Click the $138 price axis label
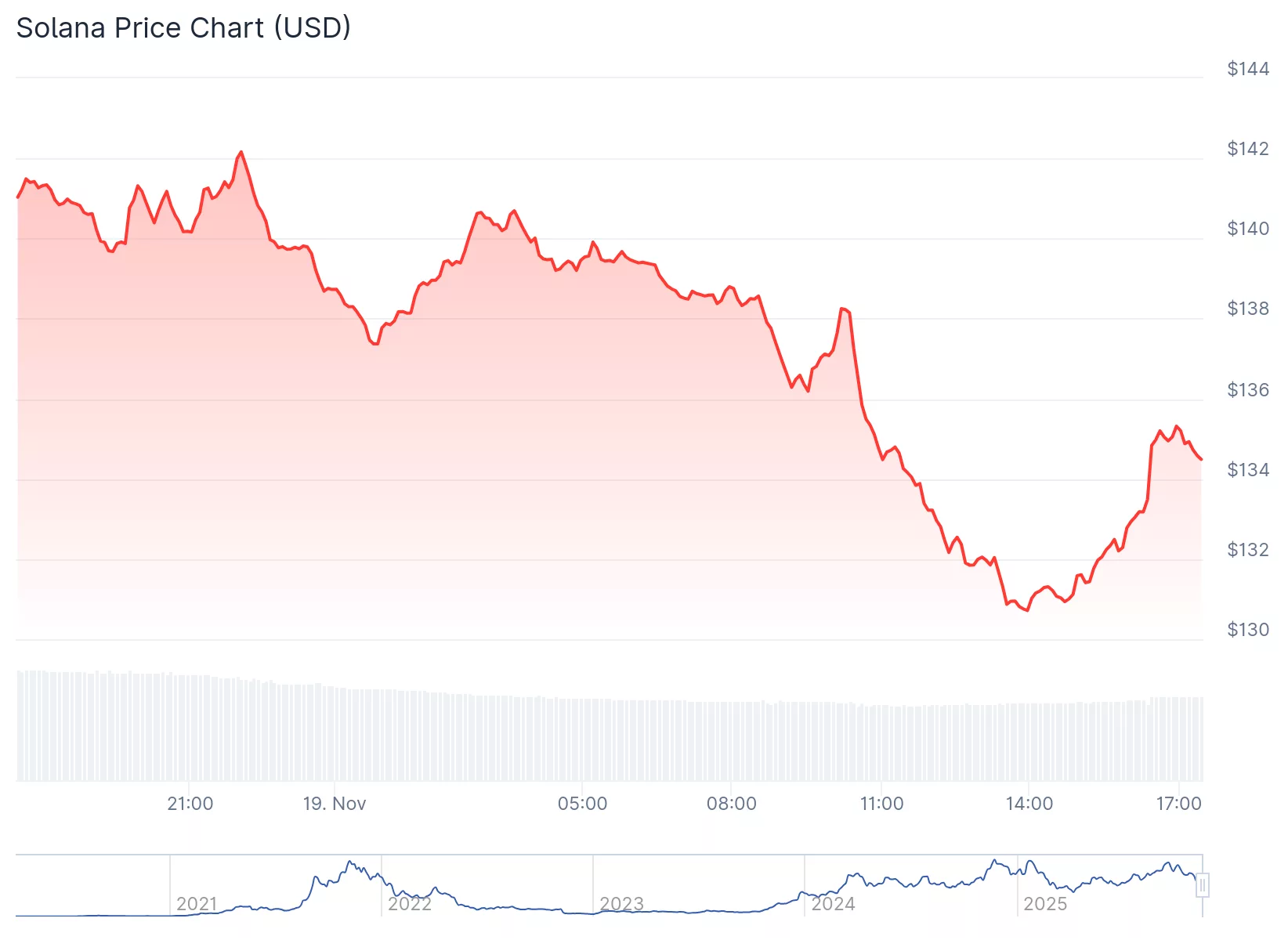The image size is (1288, 940). pyautogui.click(x=1247, y=309)
